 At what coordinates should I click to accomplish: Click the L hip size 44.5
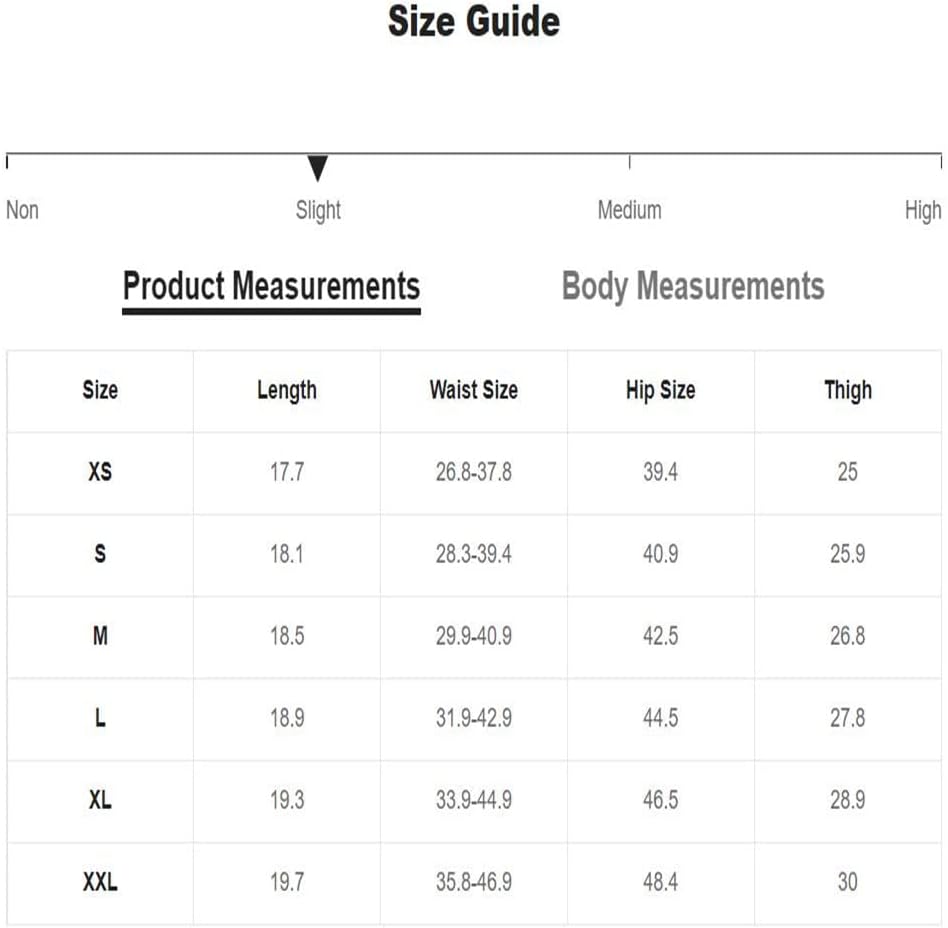(660, 718)
